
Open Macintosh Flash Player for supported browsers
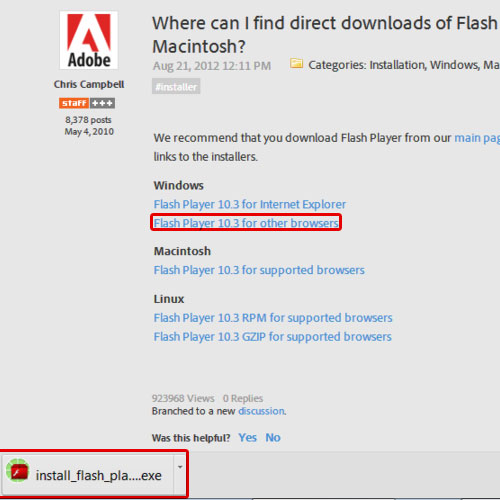point(259,270)
